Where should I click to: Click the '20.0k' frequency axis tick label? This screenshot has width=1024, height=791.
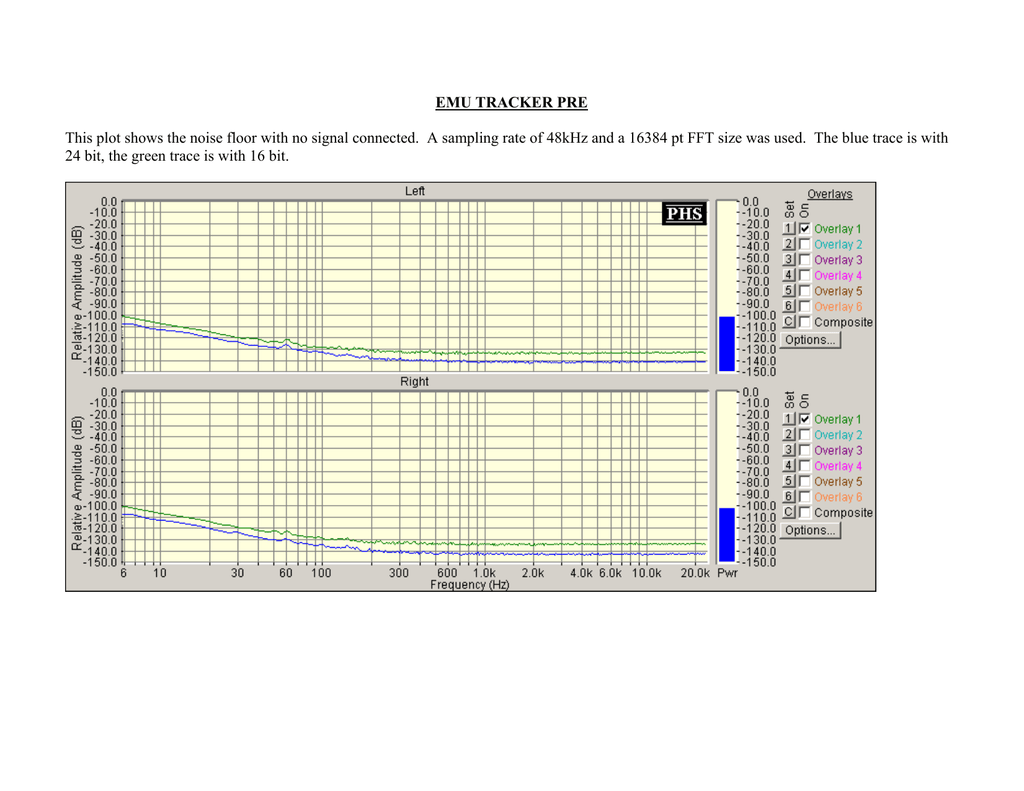coord(695,573)
